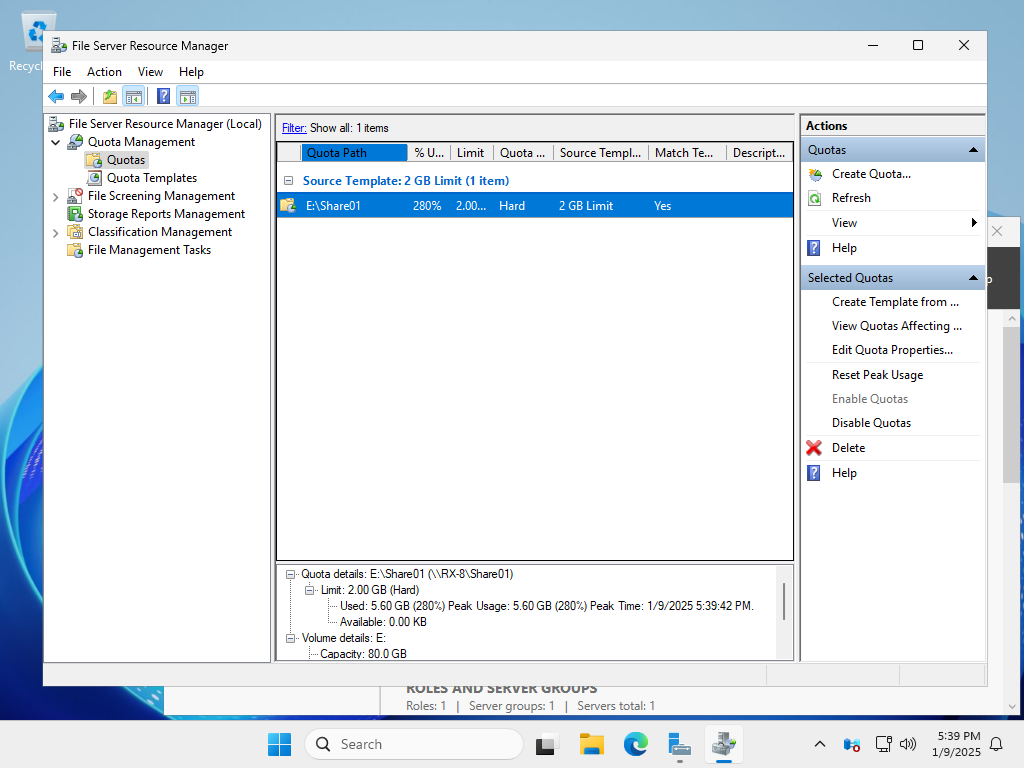The width and height of the screenshot is (1024, 768).
Task: Collapse the Limit: 2.00 GB (Hard) node
Action: [x=310, y=590]
